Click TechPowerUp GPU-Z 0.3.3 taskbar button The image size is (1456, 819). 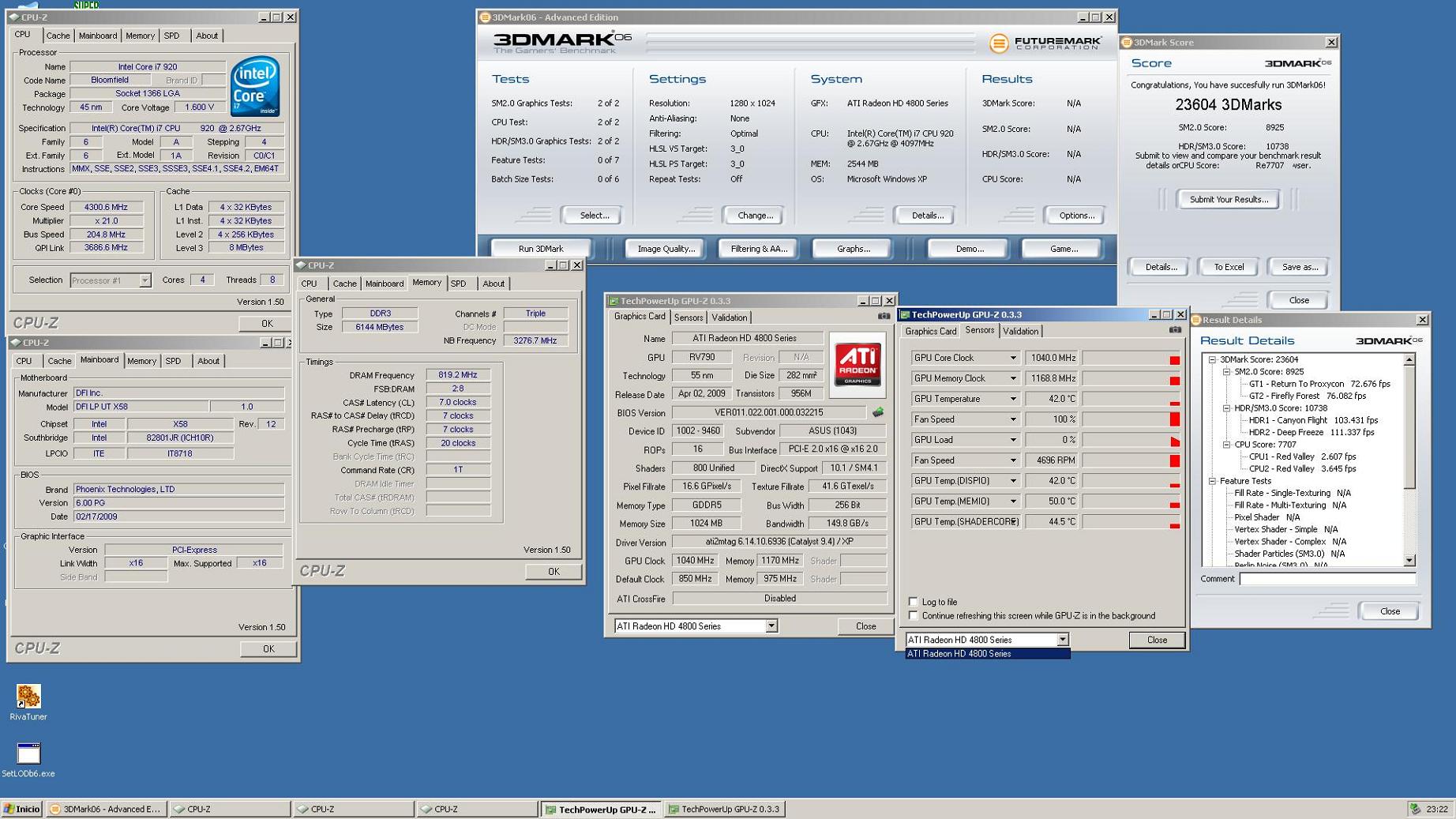click(x=723, y=809)
